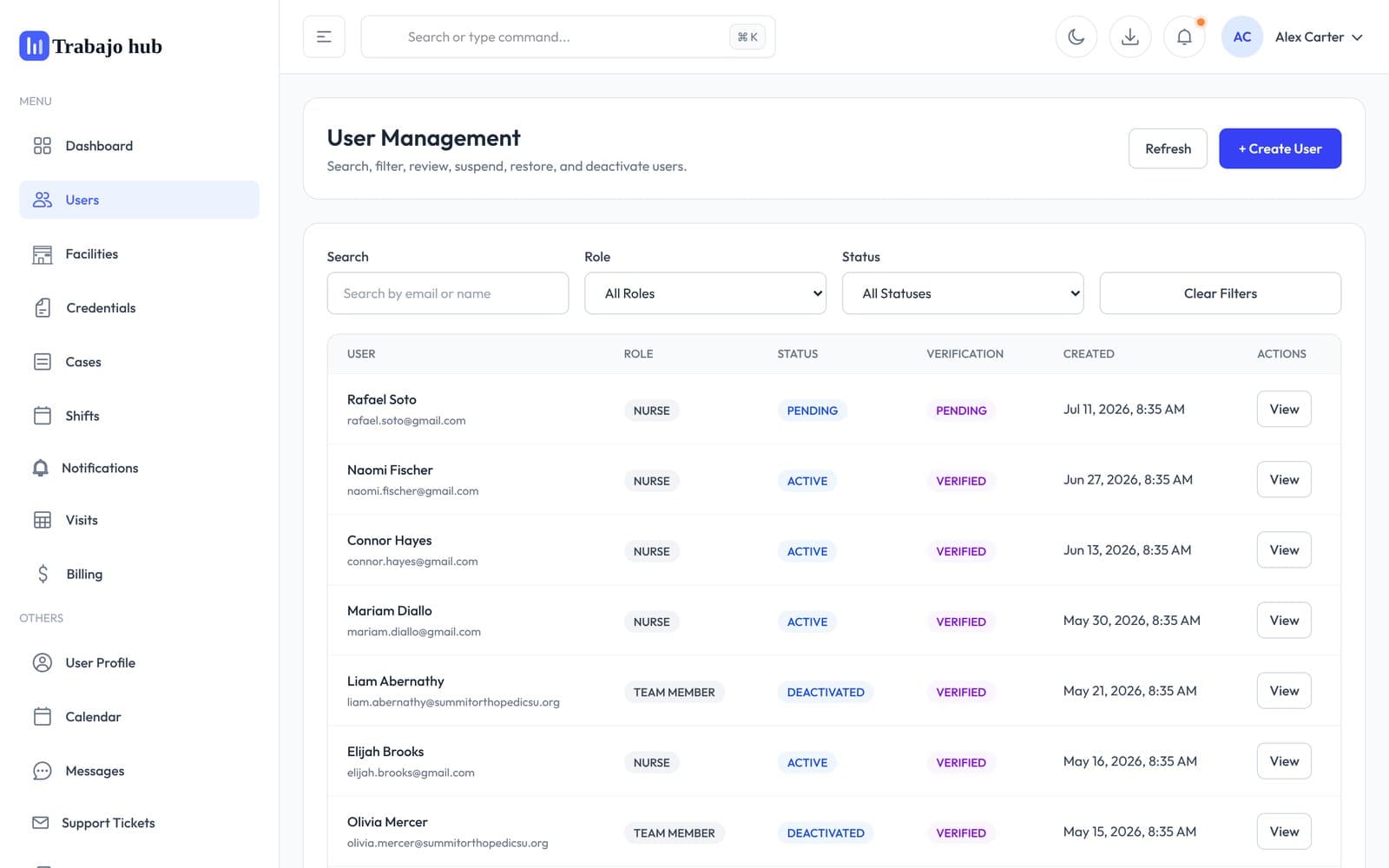The image size is (1389, 868).
Task: Click email olivia.mercer@summitorthopedicsu.org
Action: tap(447, 843)
